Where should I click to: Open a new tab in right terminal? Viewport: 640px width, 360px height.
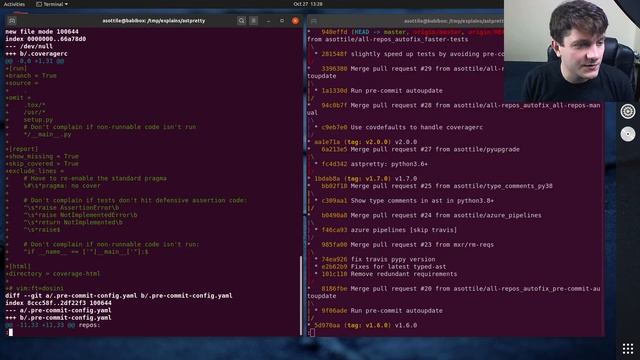point(314,20)
